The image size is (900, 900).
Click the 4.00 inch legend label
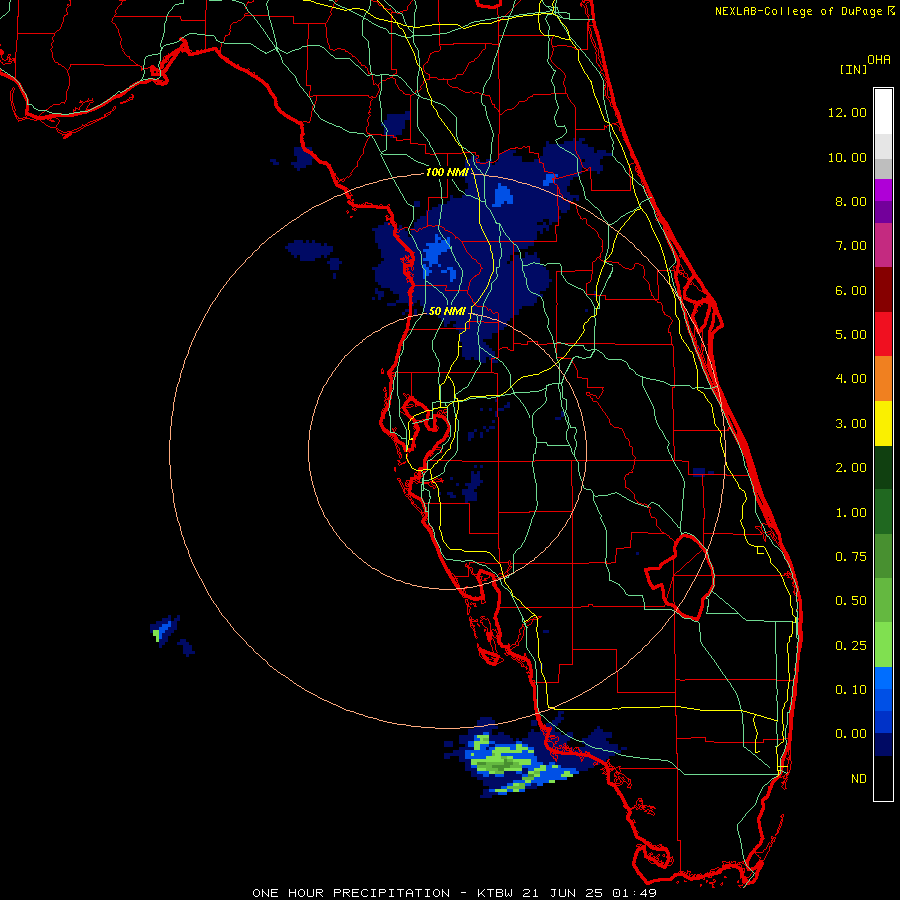click(x=850, y=378)
